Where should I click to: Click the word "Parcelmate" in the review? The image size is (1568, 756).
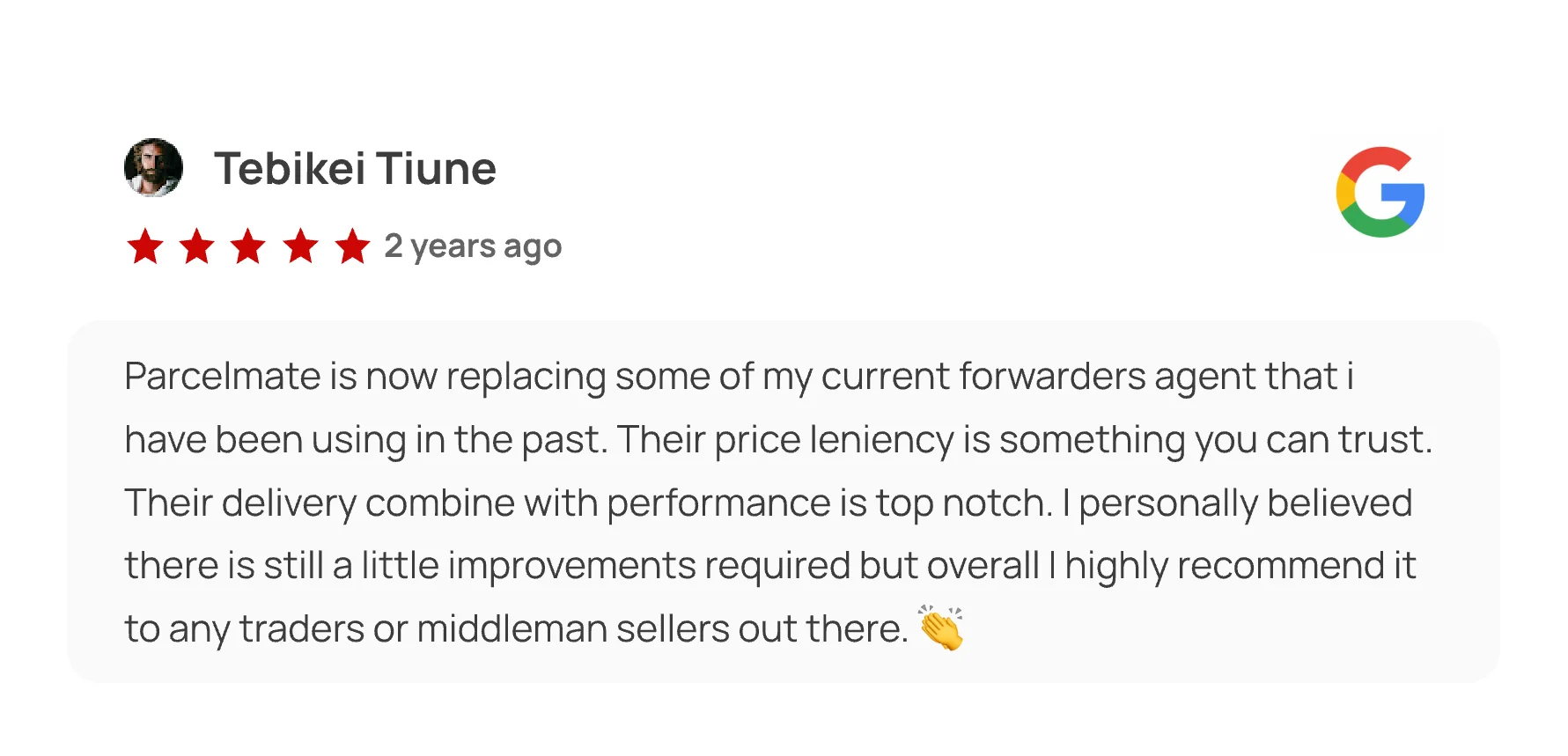coord(222,377)
